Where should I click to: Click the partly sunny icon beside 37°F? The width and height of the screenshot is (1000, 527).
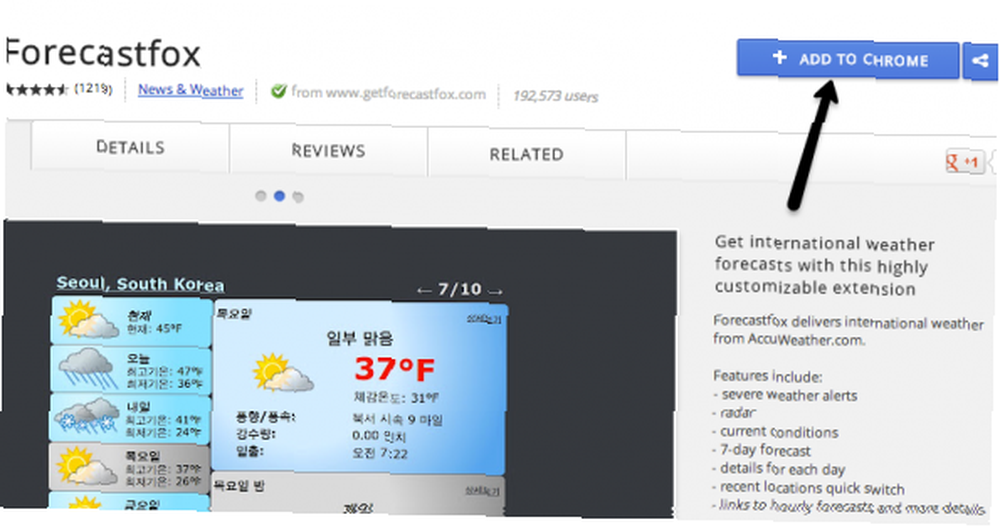click(283, 373)
